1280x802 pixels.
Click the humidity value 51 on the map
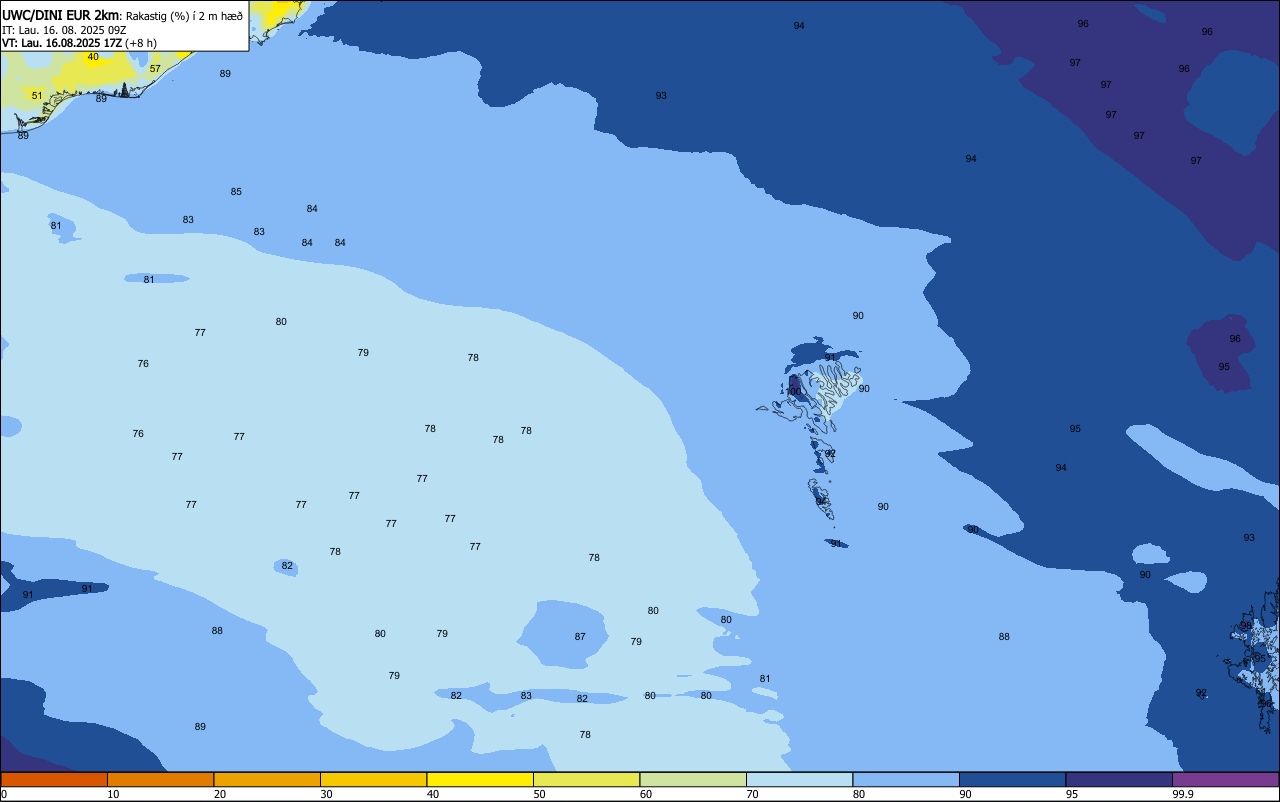point(37,96)
